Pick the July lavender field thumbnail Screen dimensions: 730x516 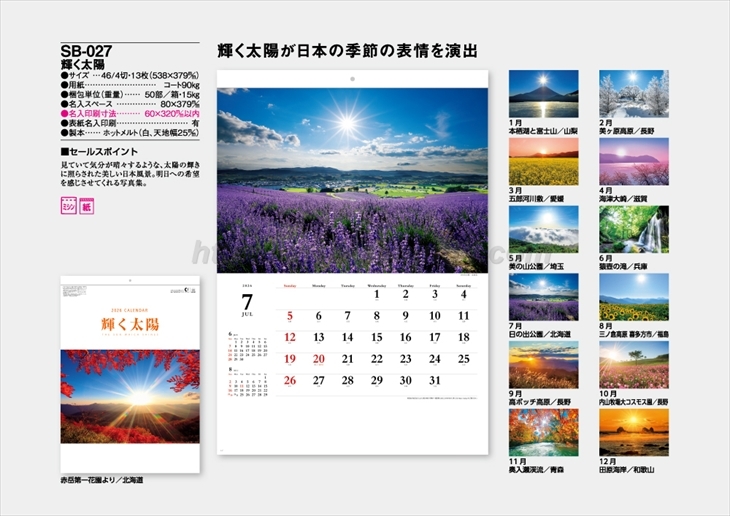pyautogui.click(x=543, y=297)
